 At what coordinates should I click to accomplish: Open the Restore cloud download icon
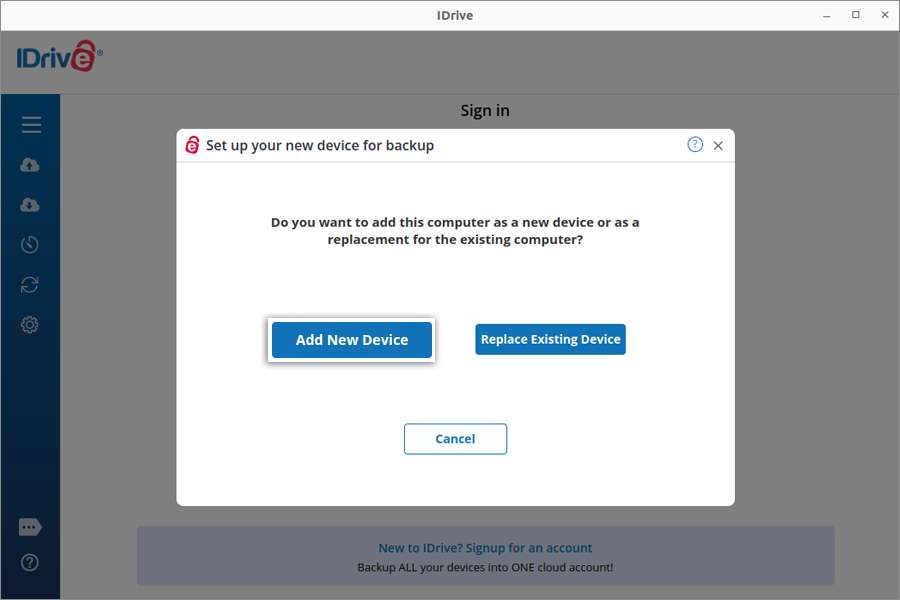(x=30, y=205)
